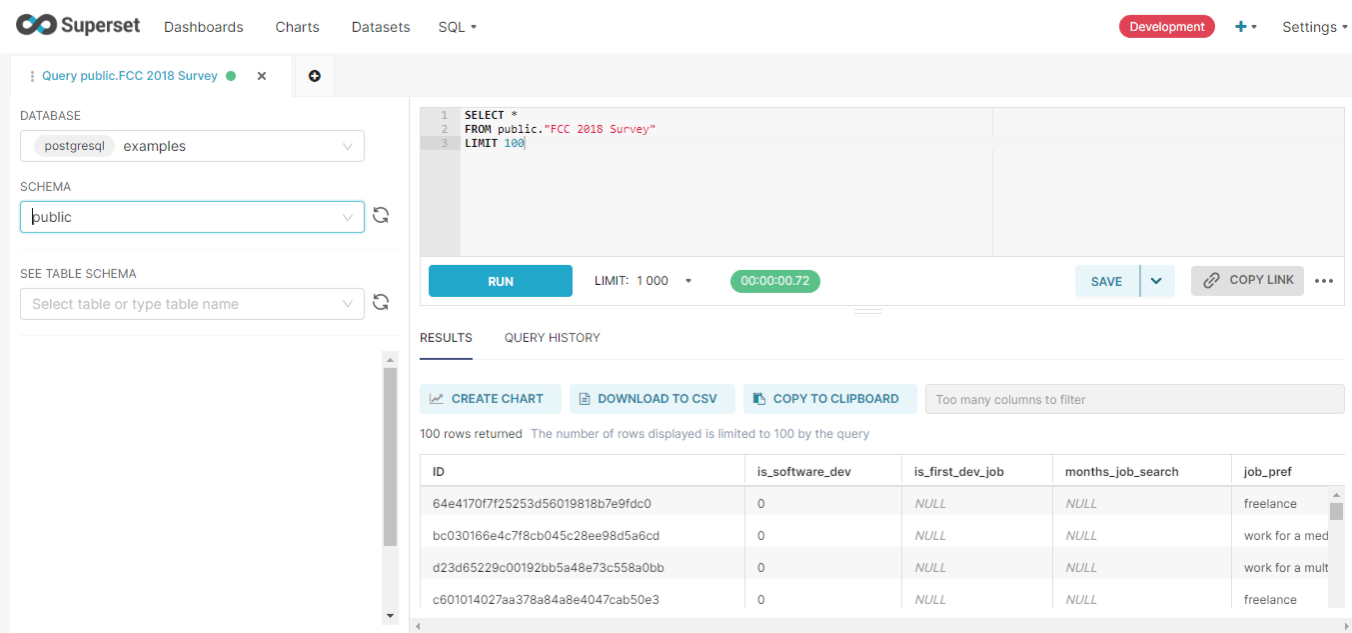This screenshot has width=1352, height=633.
Task: Click the plus icon to create new content
Action: pyautogui.click(x=1242, y=27)
